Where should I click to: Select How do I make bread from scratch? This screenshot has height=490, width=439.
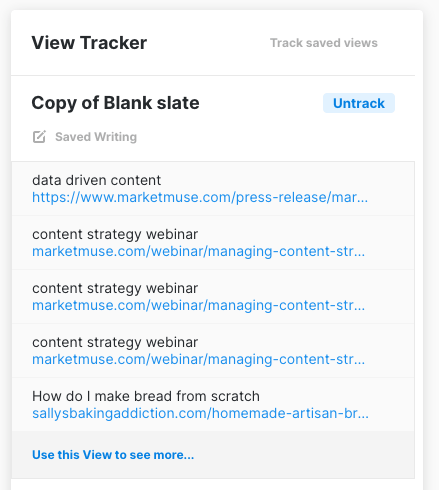(x=146, y=396)
